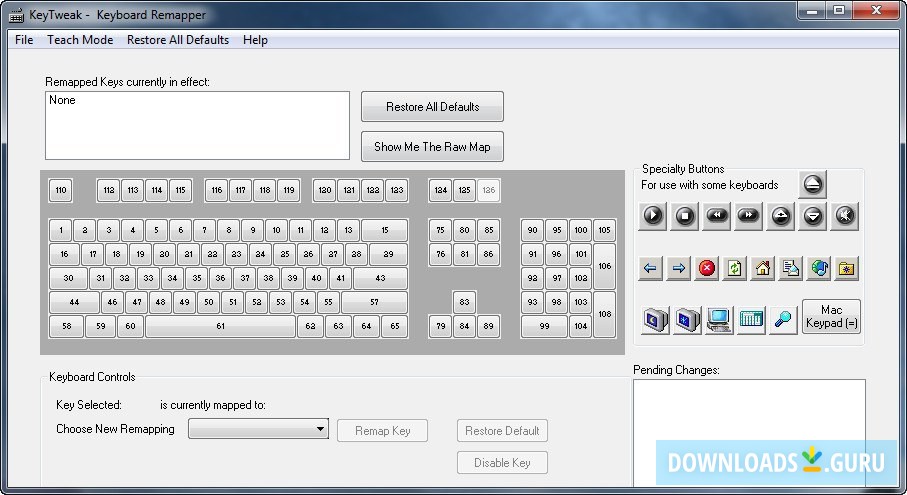Select the red browser Stop button
The width and height of the screenshot is (907, 495).
click(706, 268)
